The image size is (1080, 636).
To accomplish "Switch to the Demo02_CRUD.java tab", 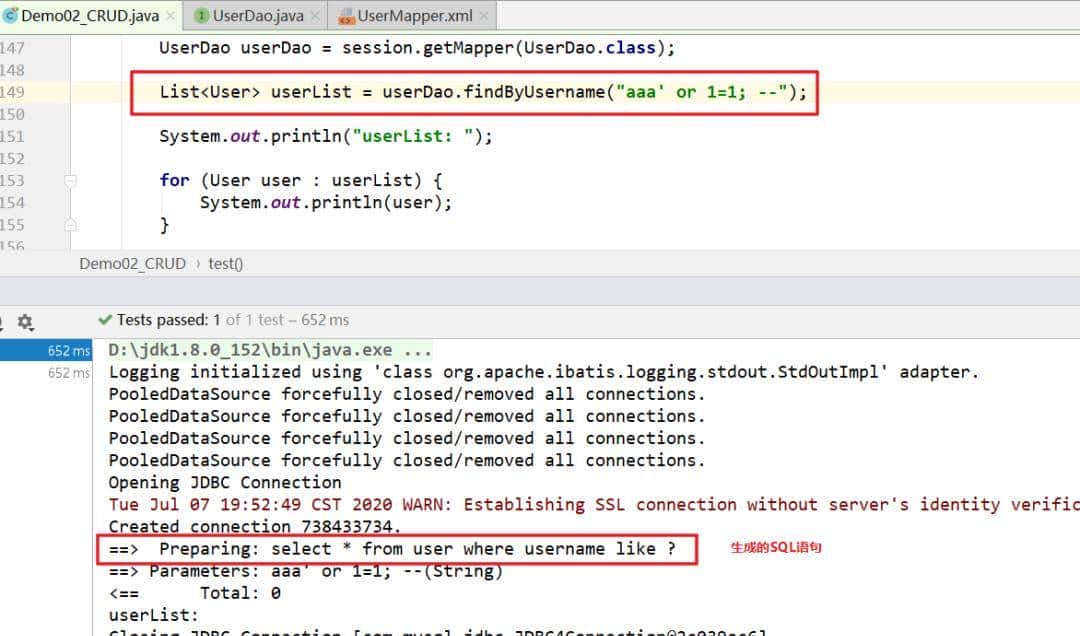I will coord(90,15).
